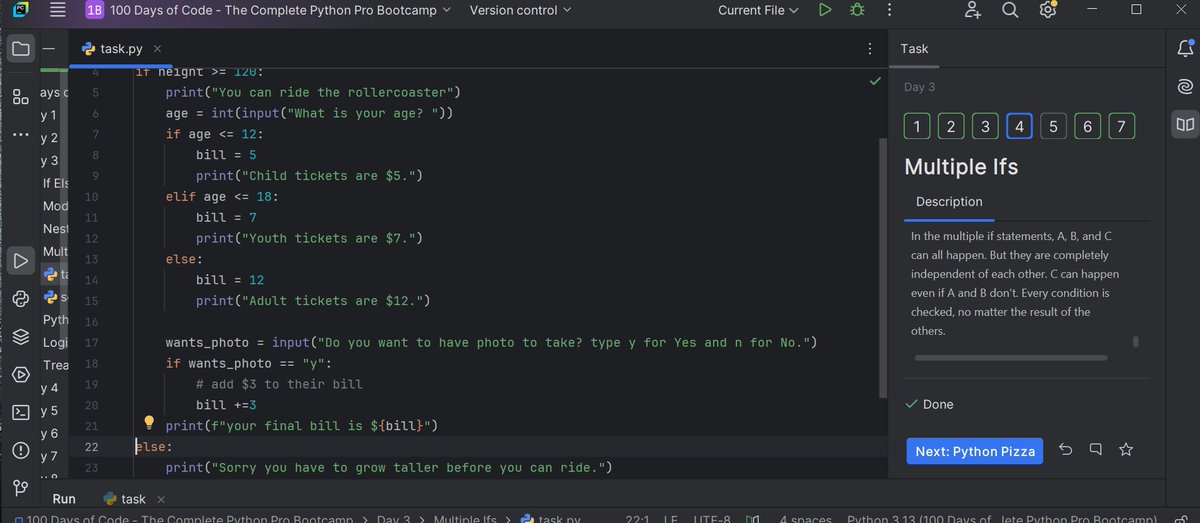1200x523 pixels.
Task: Select the Description tab
Action: [949, 201]
